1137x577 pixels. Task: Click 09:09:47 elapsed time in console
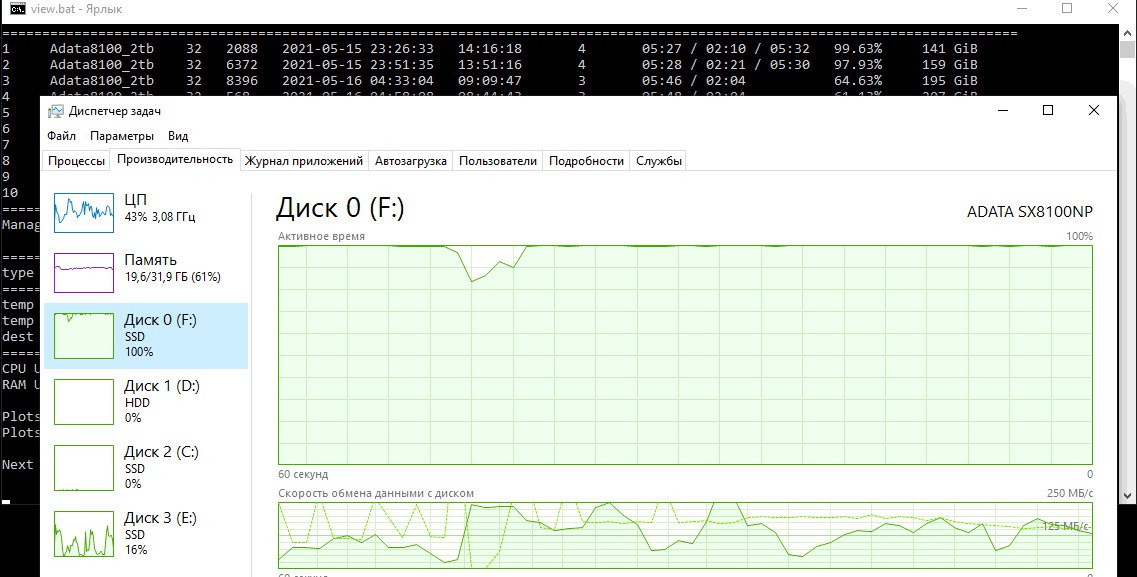[x=489, y=80]
